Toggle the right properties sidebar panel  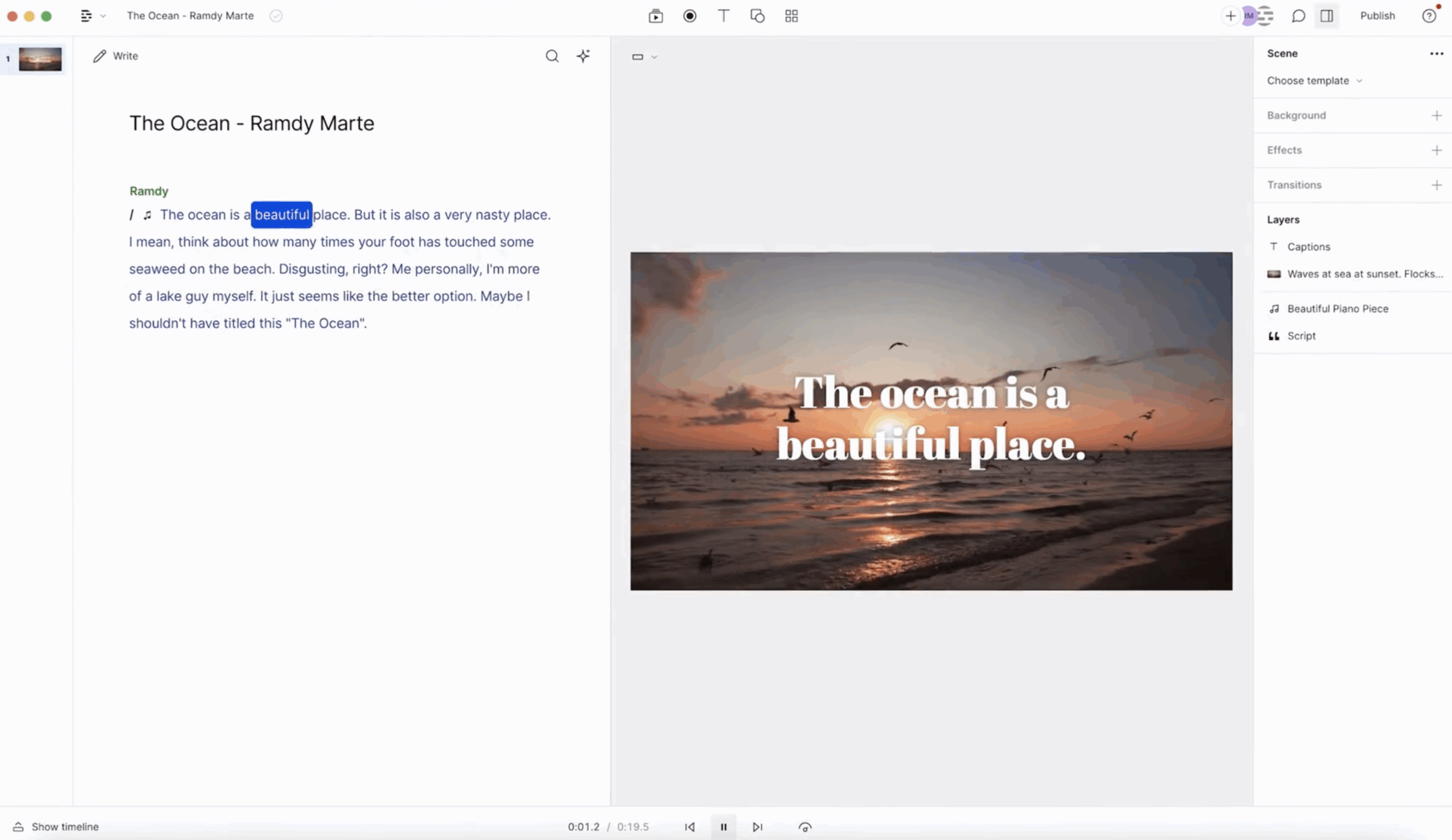pyautogui.click(x=1327, y=16)
